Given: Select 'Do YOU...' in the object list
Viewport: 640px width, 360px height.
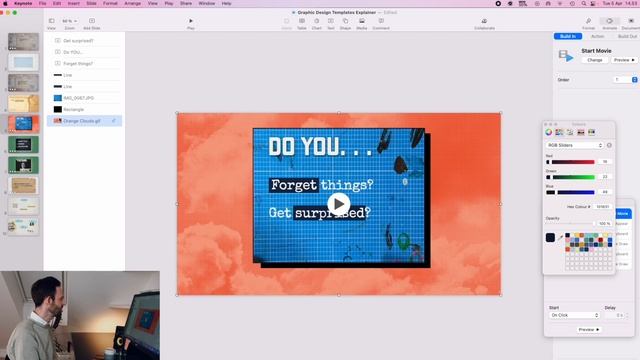Looking at the screenshot, I should [84, 52].
